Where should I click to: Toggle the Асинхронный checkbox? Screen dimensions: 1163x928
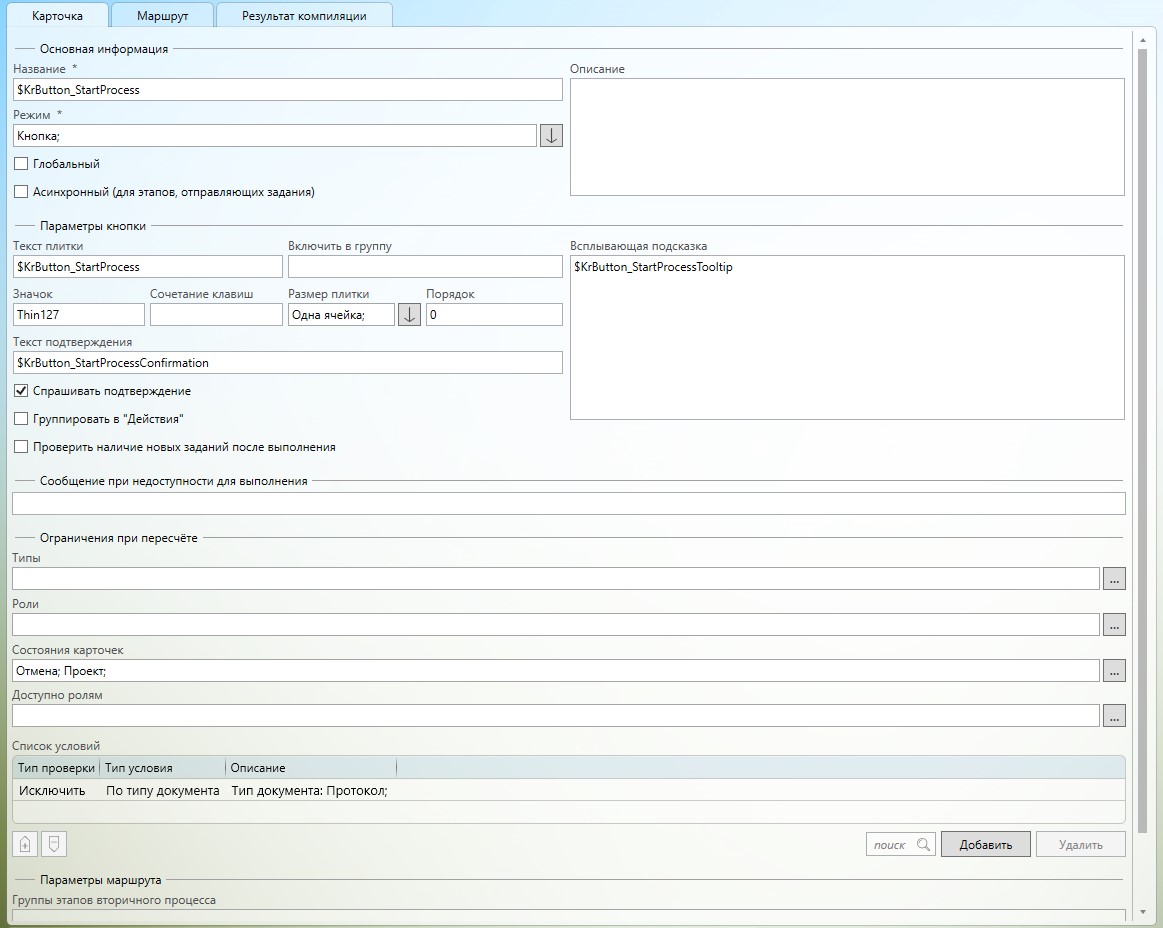[x=21, y=192]
